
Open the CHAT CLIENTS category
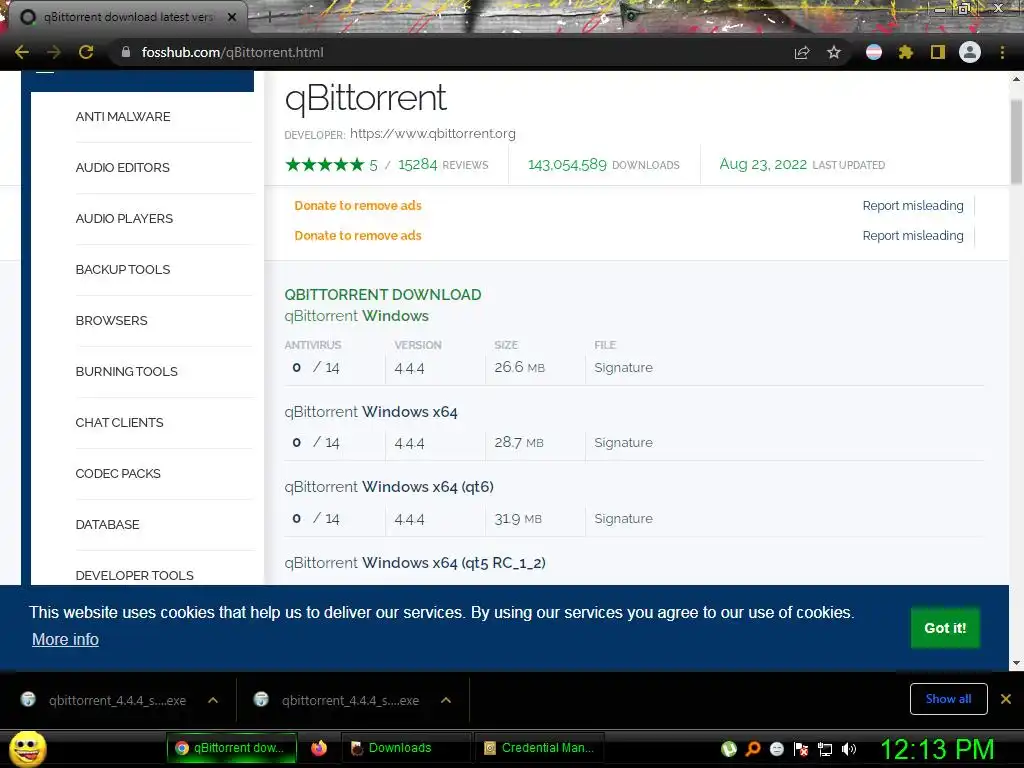coord(119,422)
